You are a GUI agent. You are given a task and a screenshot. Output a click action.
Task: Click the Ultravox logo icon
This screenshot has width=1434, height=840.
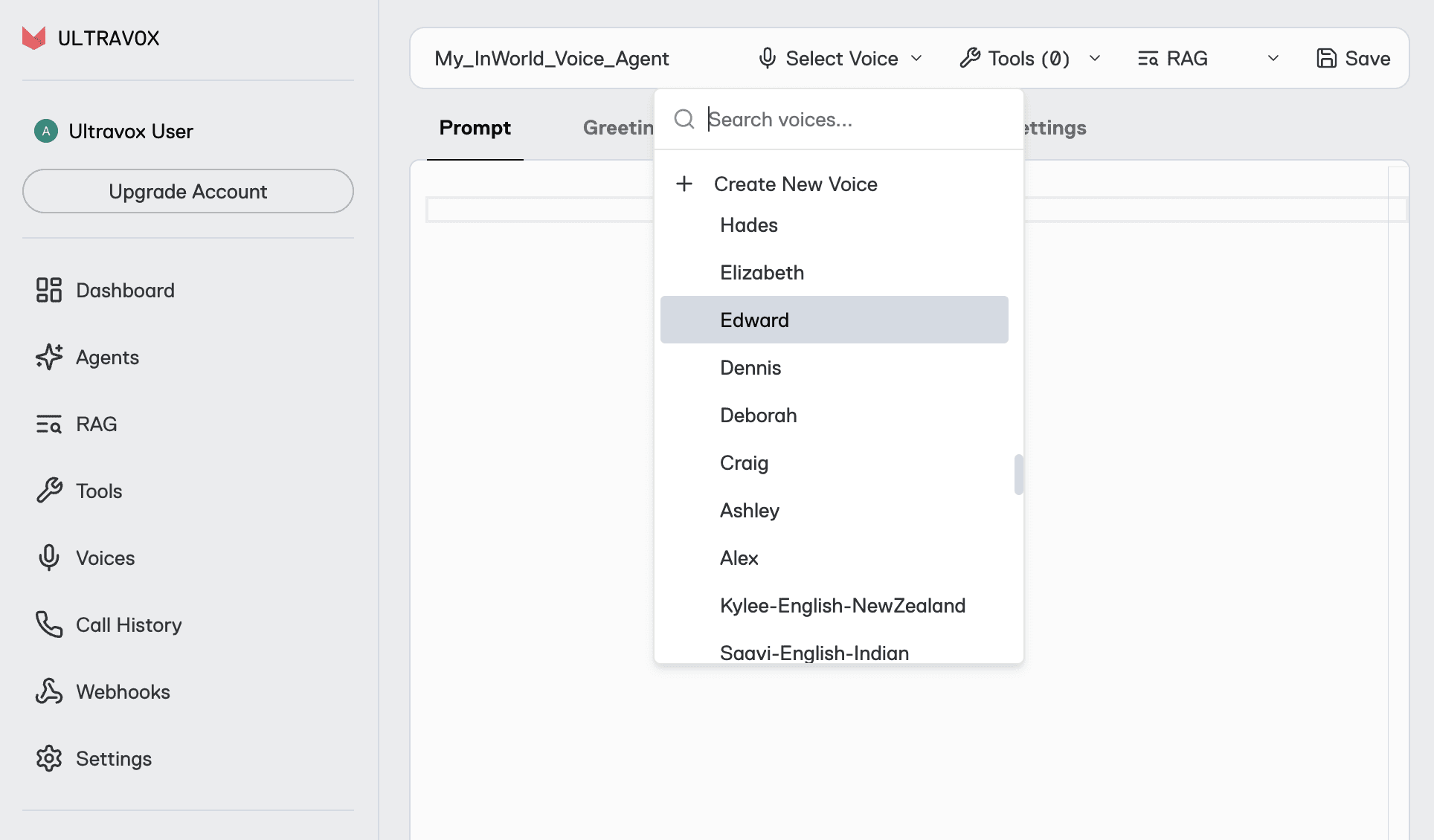pos(33,38)
